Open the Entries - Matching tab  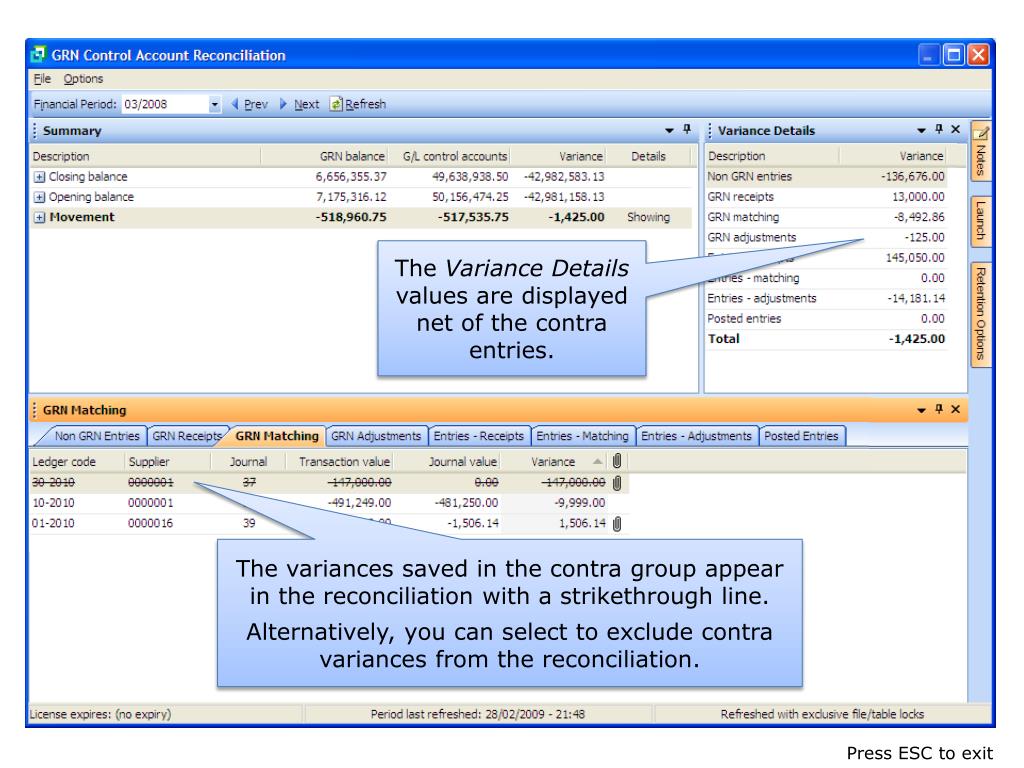tap(582, 436)
